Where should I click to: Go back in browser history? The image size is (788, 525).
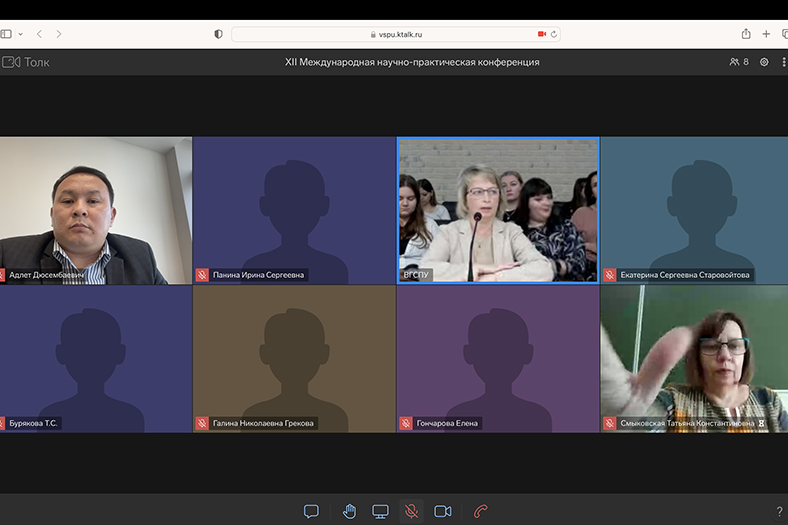point(39,34)
